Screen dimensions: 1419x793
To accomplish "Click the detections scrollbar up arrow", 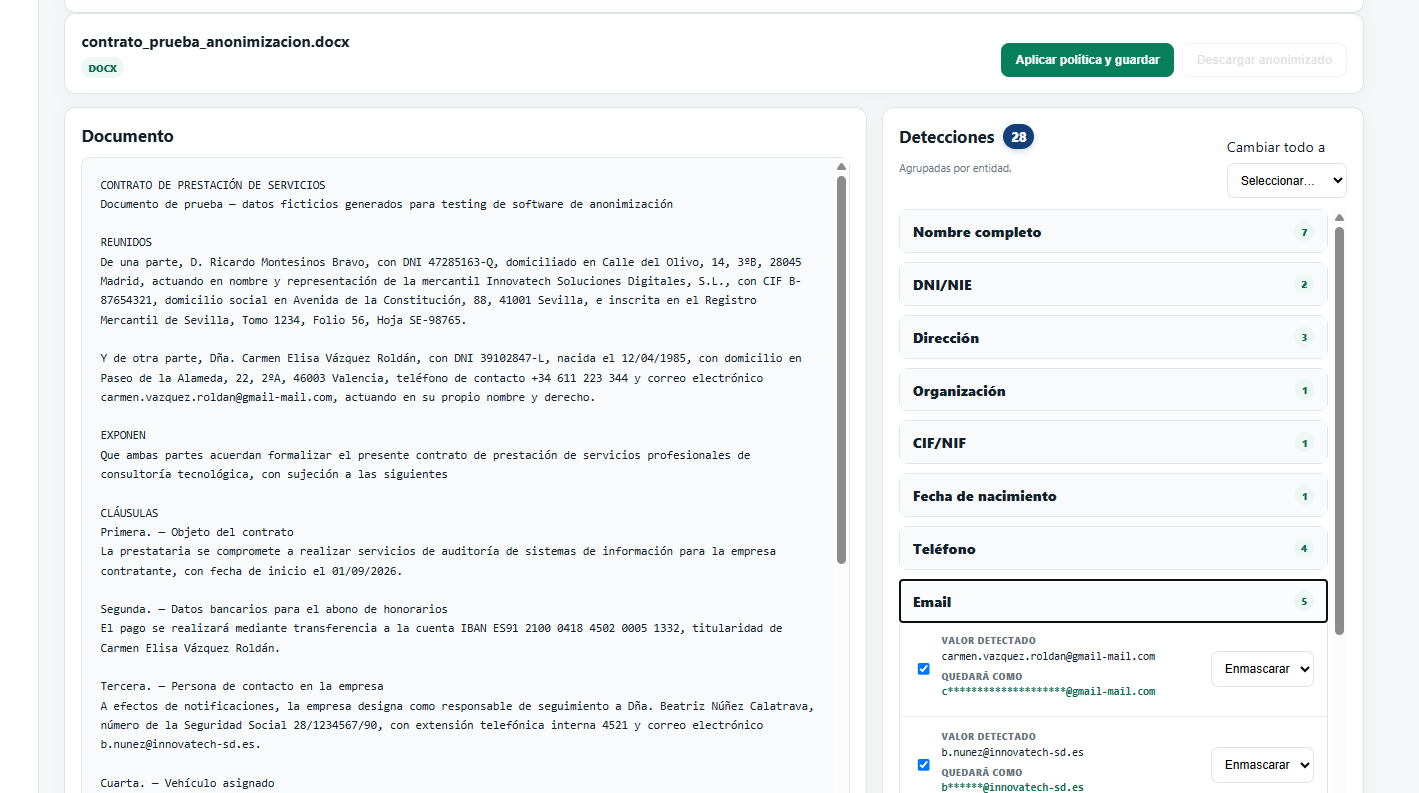I will (x=1339, y=217).
